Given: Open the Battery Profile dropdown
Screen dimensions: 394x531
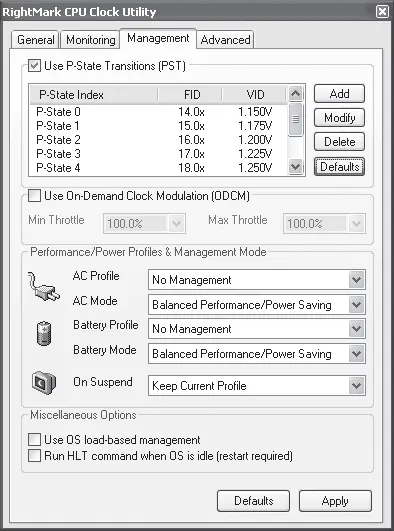Looking at the screenshot, I should [x=356, y=328].
